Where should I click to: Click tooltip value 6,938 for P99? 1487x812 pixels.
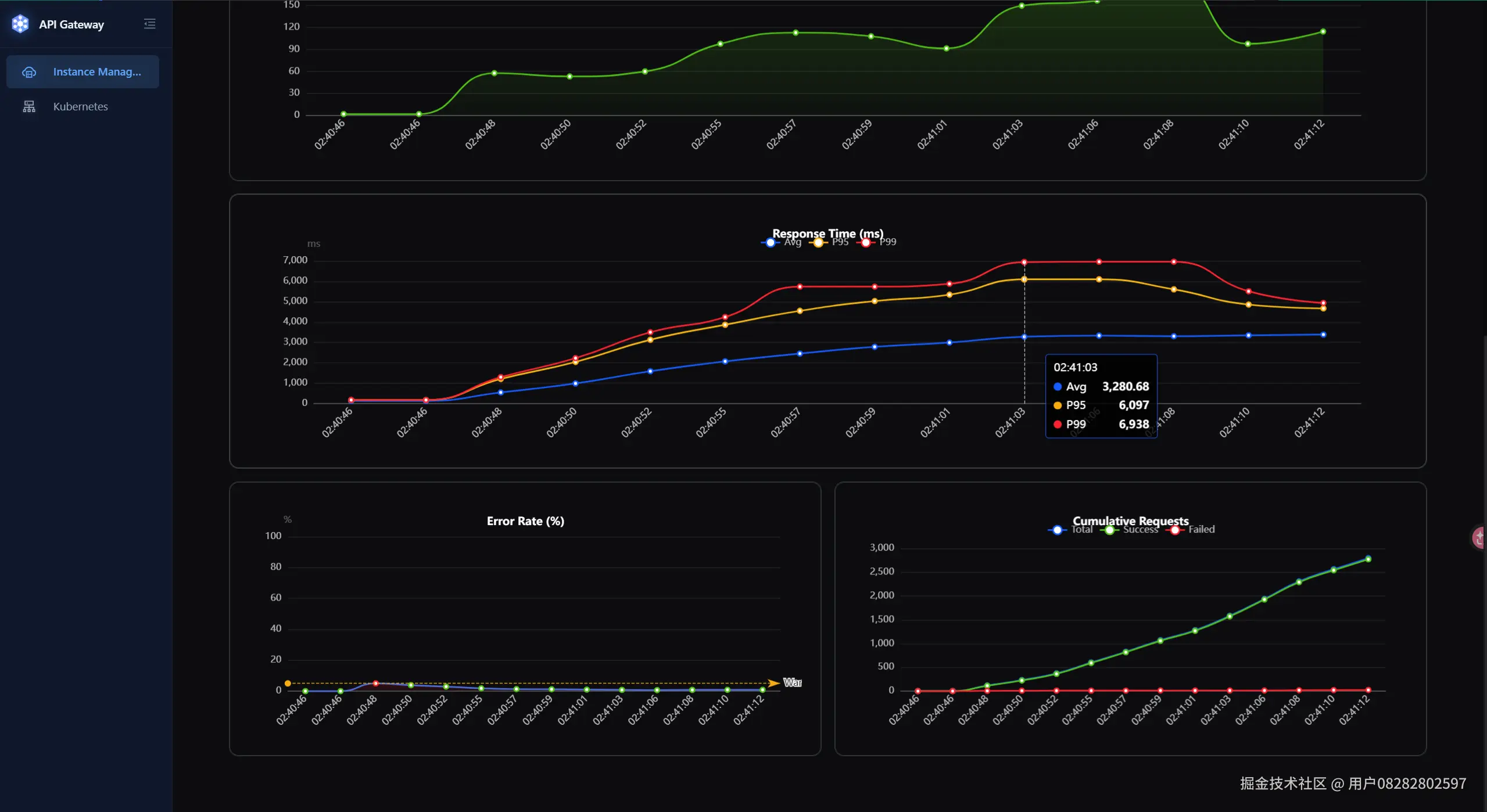tap(1134, 425)
